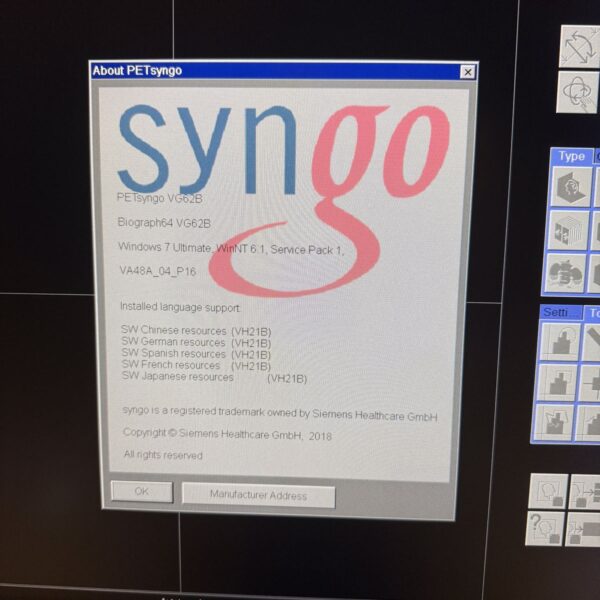The image size is (600, 600).
Task: Click the question mark head help icon
Action: [x=545, y=528]
